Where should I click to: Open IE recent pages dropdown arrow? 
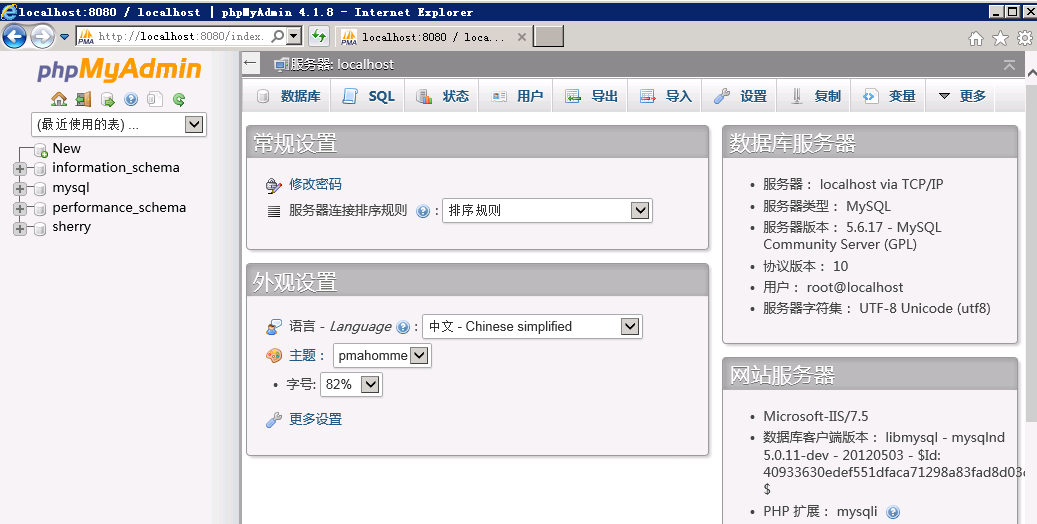[64, 37]
